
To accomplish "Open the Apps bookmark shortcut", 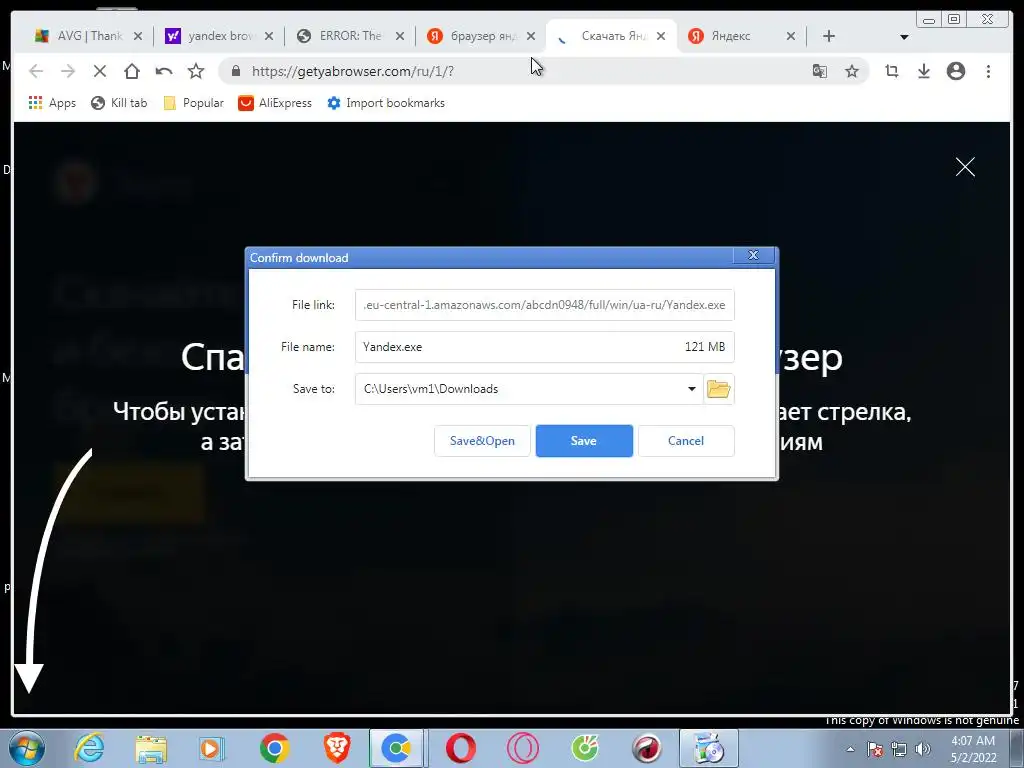I will click(52, 103).
